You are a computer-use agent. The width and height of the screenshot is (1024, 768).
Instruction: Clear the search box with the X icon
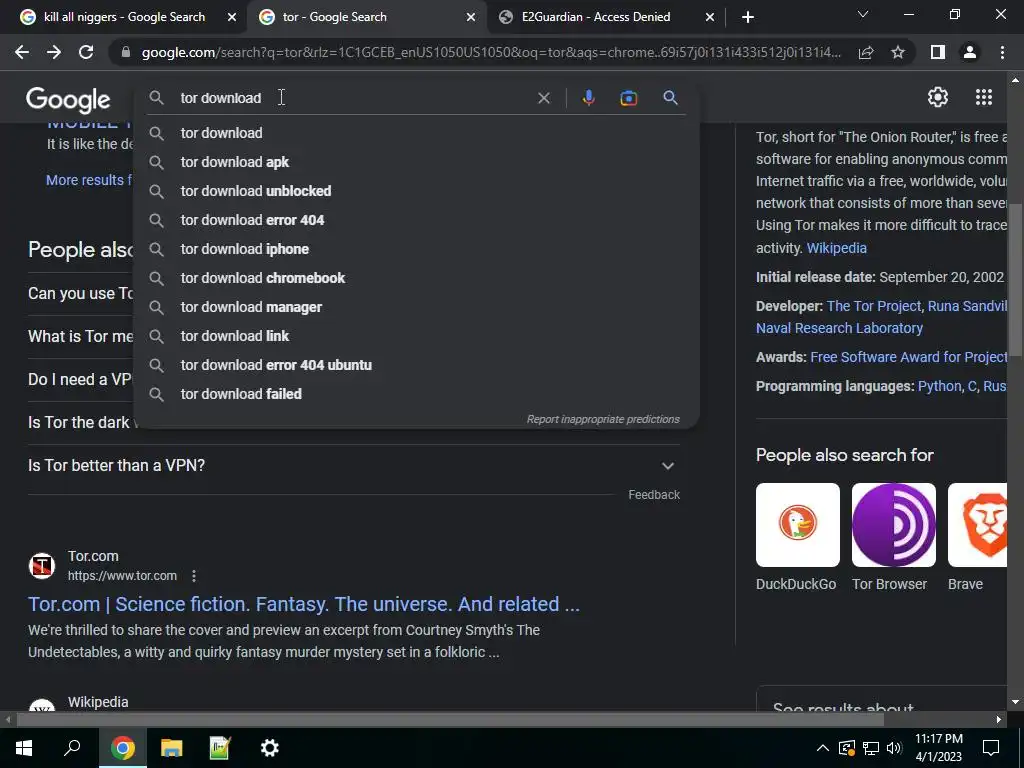point(543,98)
